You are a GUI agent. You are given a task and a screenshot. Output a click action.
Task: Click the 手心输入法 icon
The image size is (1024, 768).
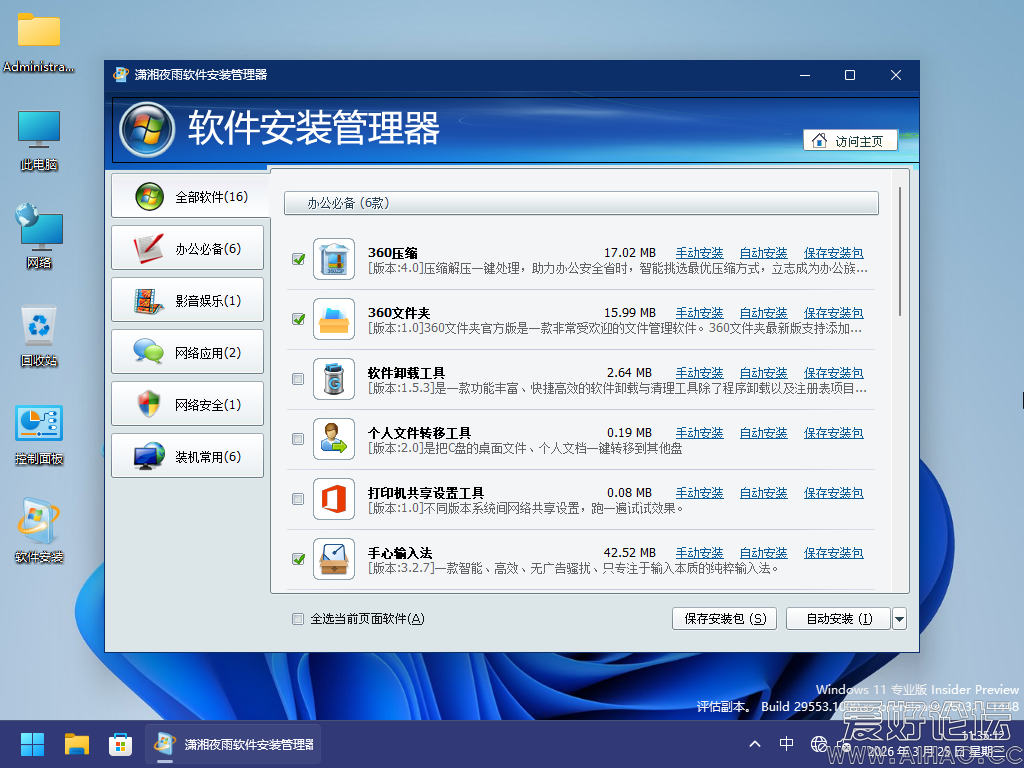pyautogui.click(x=334, y=560)
